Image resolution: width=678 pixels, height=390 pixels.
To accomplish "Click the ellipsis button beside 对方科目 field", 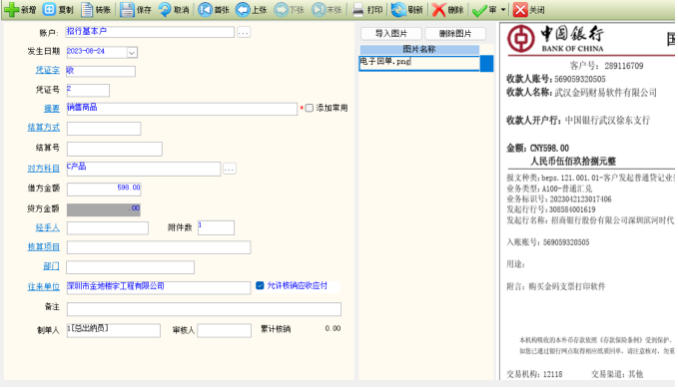I will tap(229, 169).
